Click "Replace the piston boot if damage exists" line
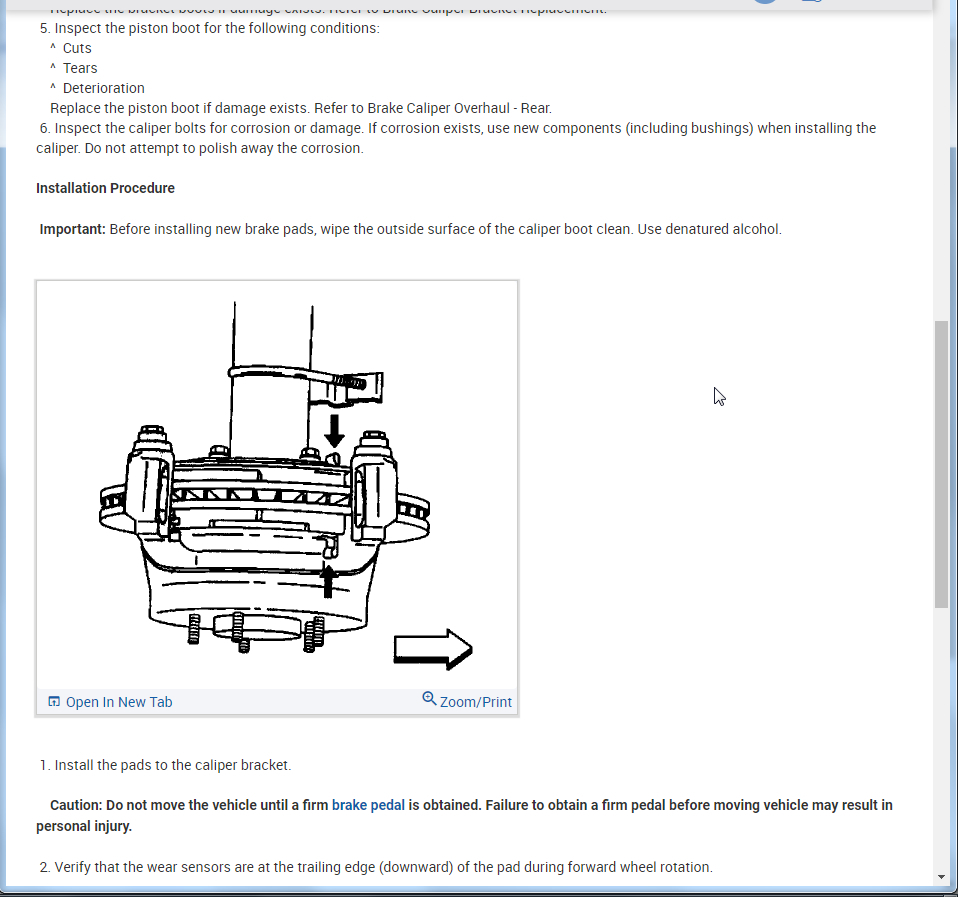This screenshot has height=897, width=958. click(x=301, y=108)
